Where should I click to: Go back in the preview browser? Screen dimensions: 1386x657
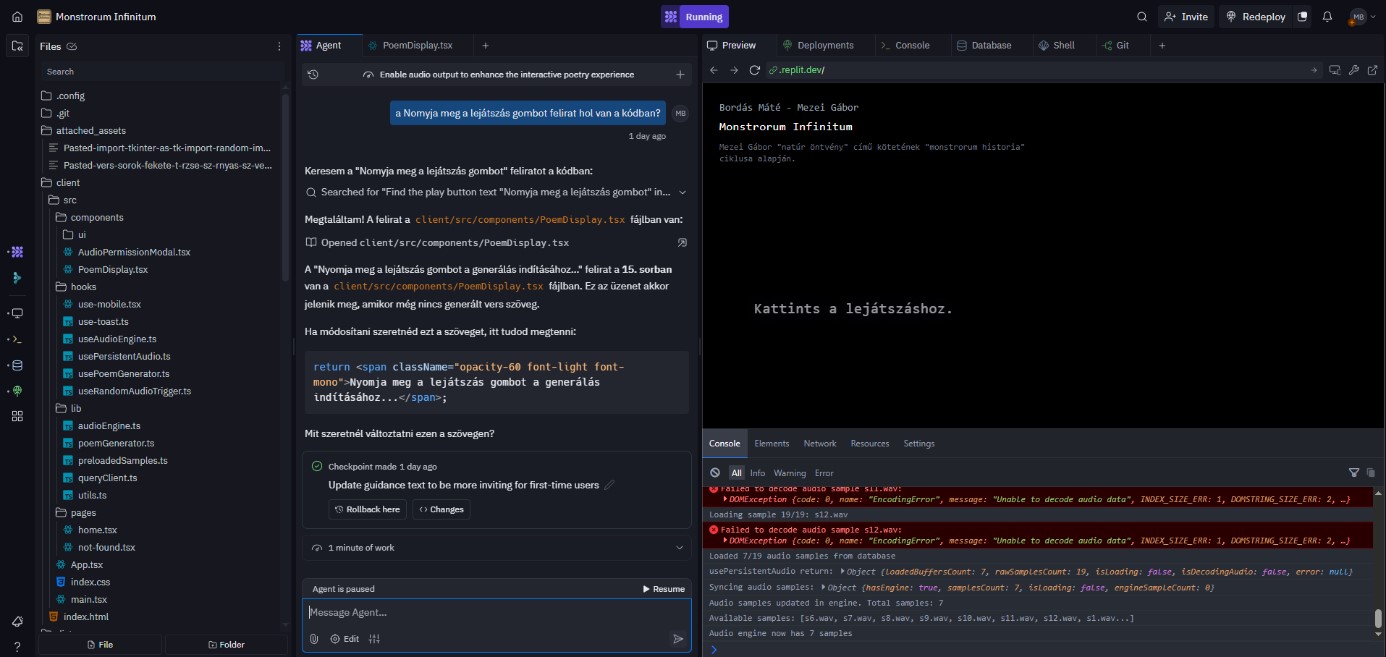coord(714,70)
